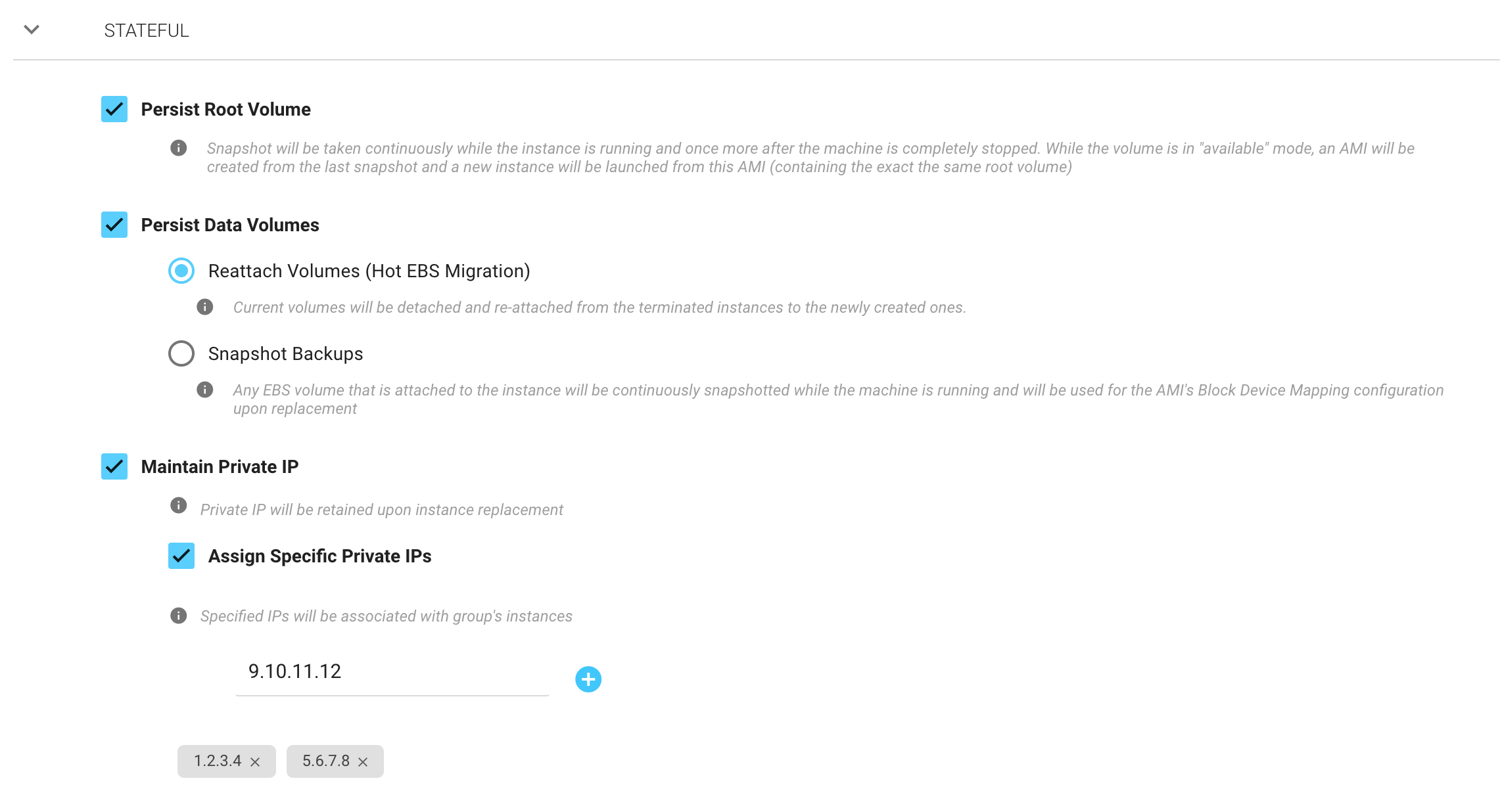
Task: Collapse the STATEFUL section chevron
Action: click(x=32, y=30)
